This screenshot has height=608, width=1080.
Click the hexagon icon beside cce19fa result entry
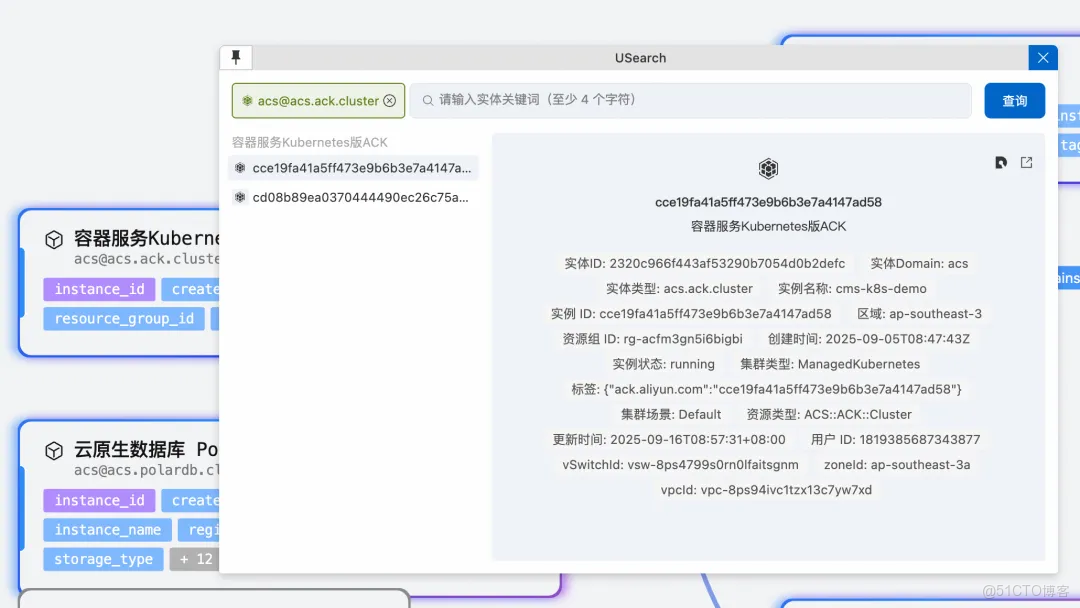point(239,167)
